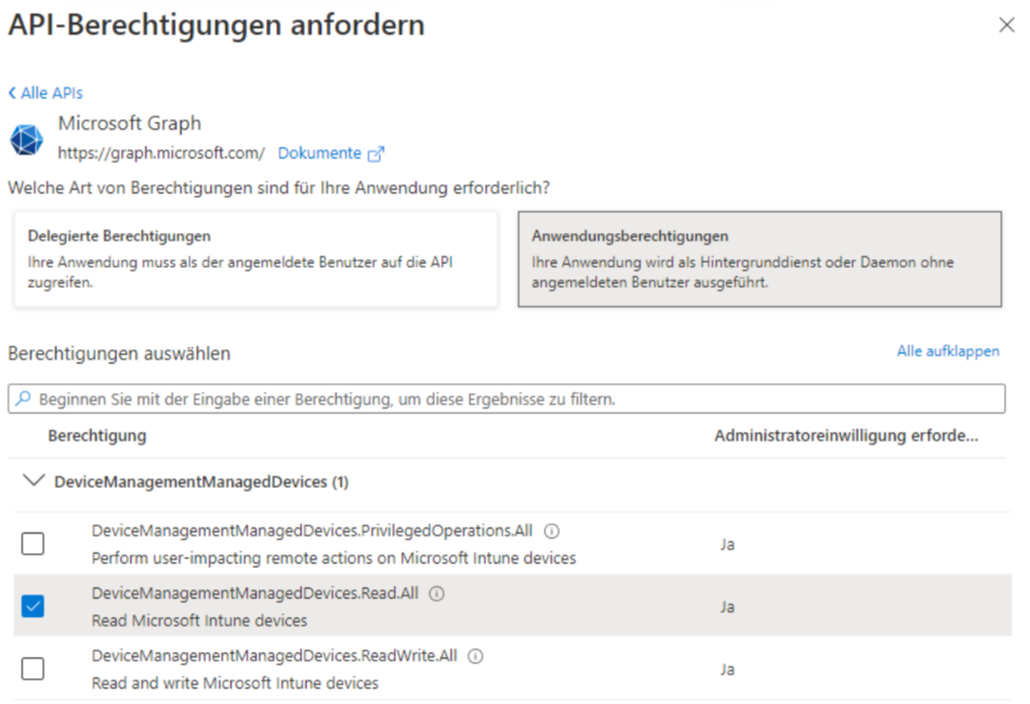This screenshot has width=1030, height=704.
Task: Click the Microsoft Graph title text
Action: click(129, 123)
